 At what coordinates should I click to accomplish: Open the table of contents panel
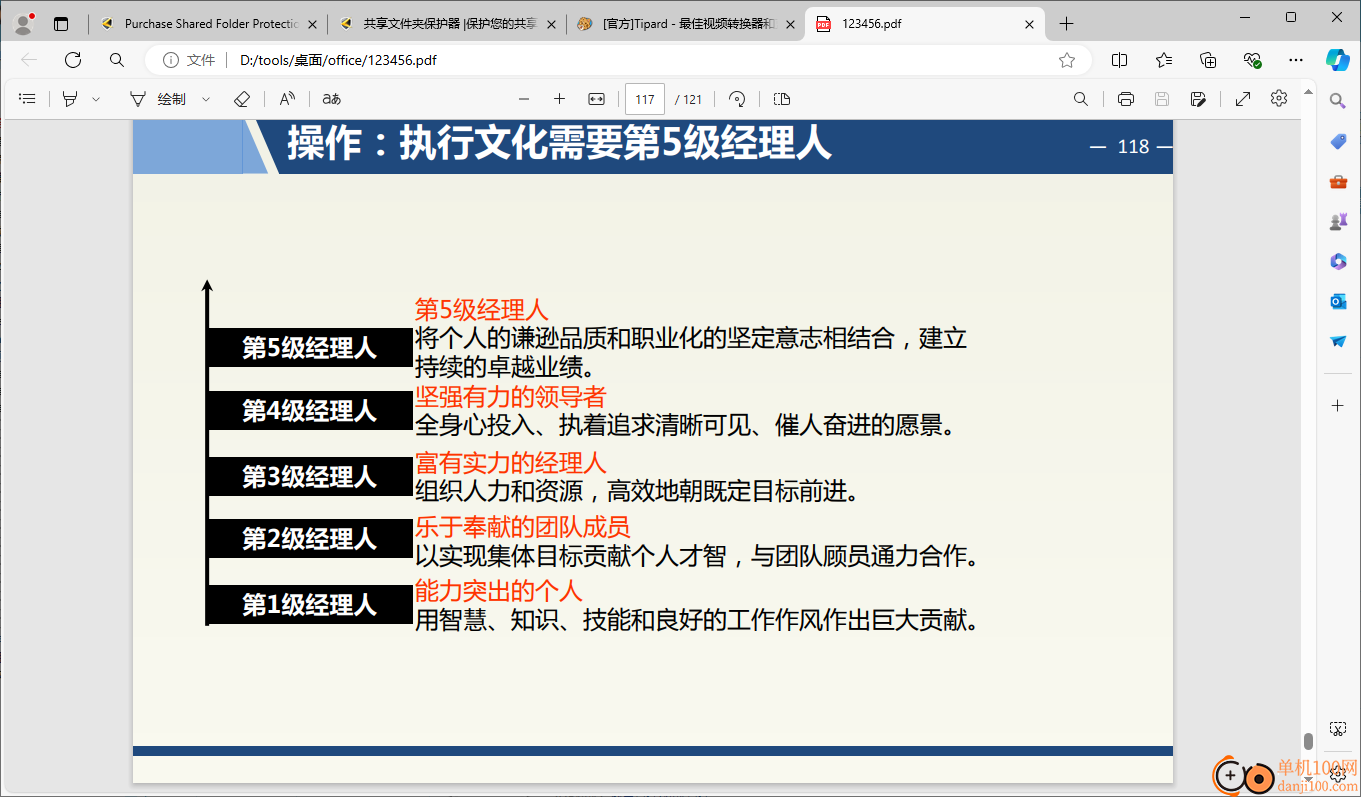coord(27,99)
